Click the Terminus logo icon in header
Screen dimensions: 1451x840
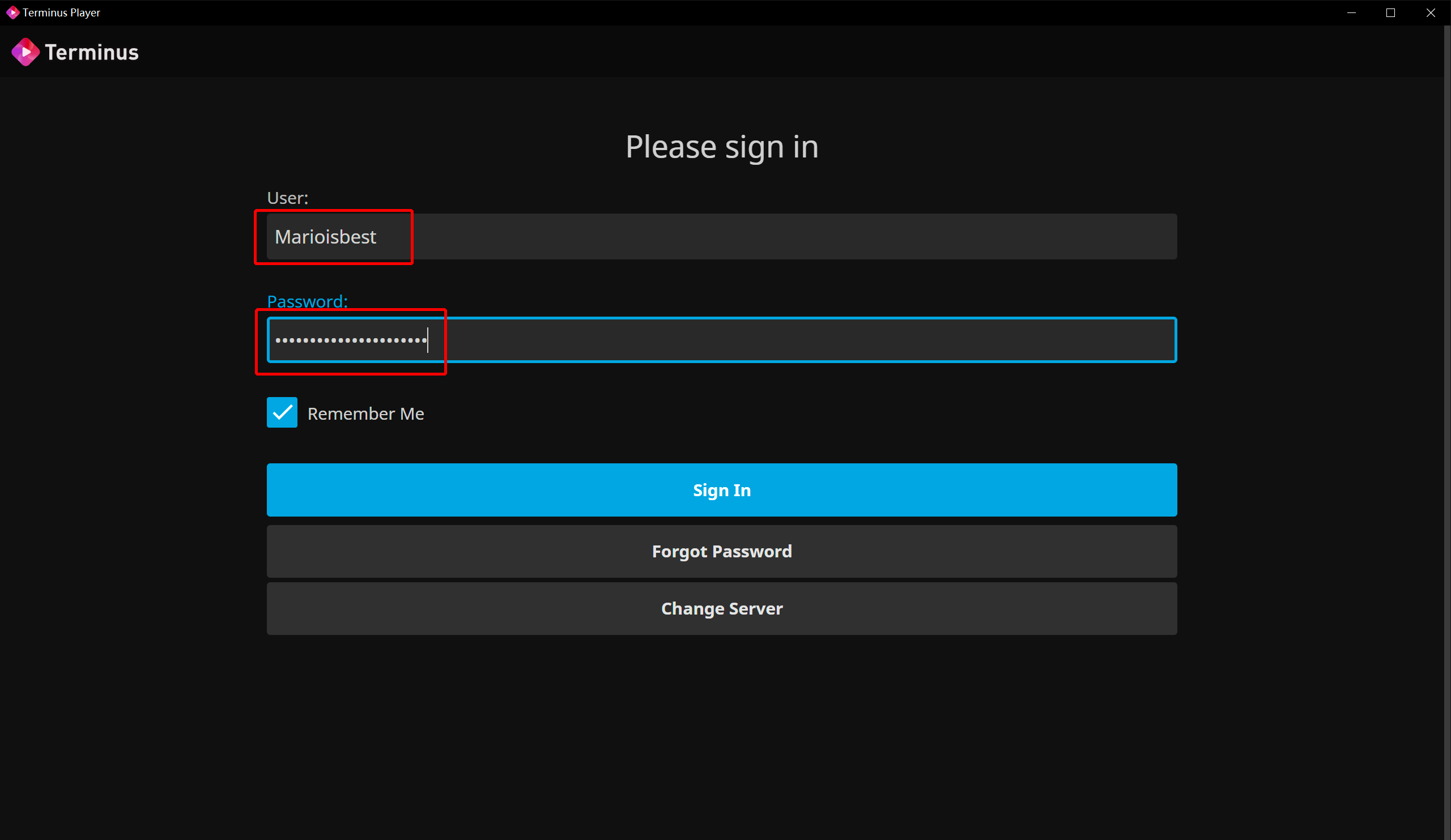coord(25,52)
